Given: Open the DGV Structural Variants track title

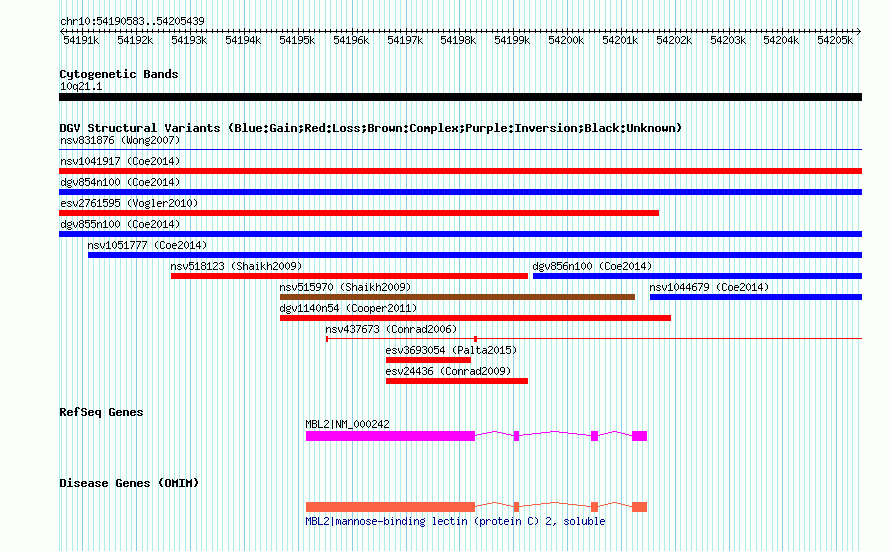Looking at the screenshot, I should (371, 128).
